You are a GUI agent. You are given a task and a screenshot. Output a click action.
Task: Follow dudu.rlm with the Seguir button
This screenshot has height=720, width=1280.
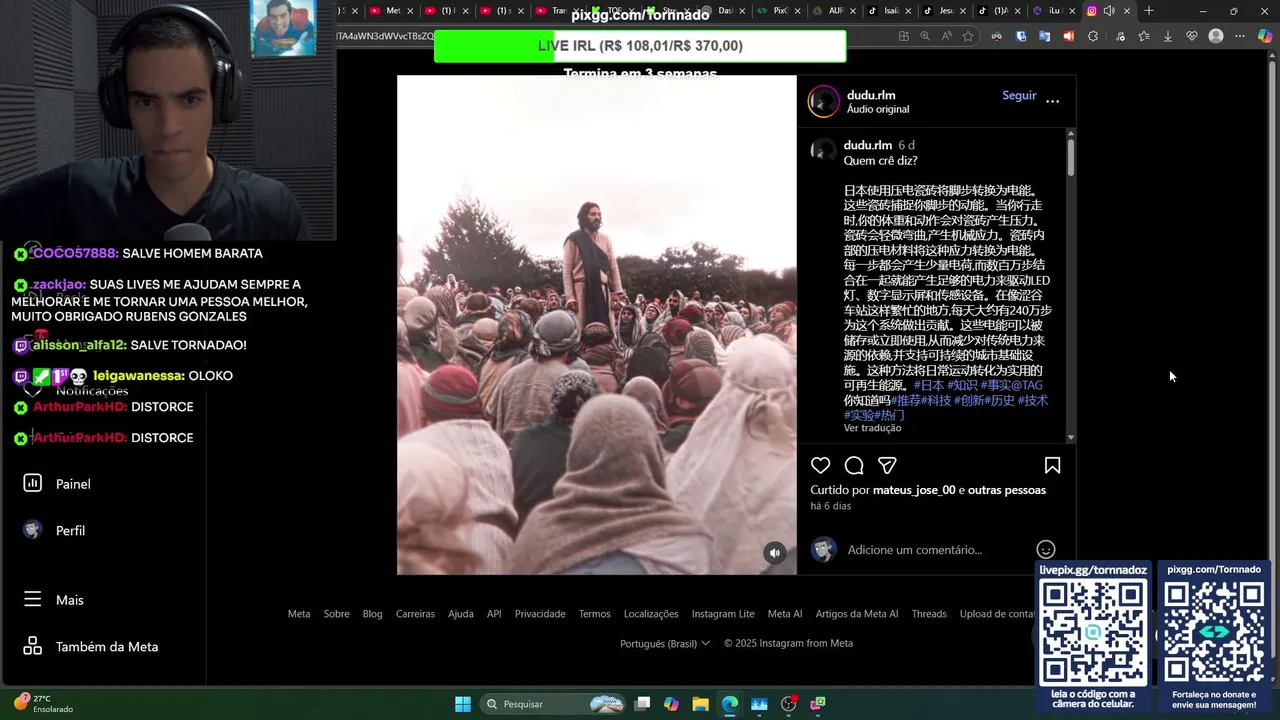click(x=1019, y=95)
